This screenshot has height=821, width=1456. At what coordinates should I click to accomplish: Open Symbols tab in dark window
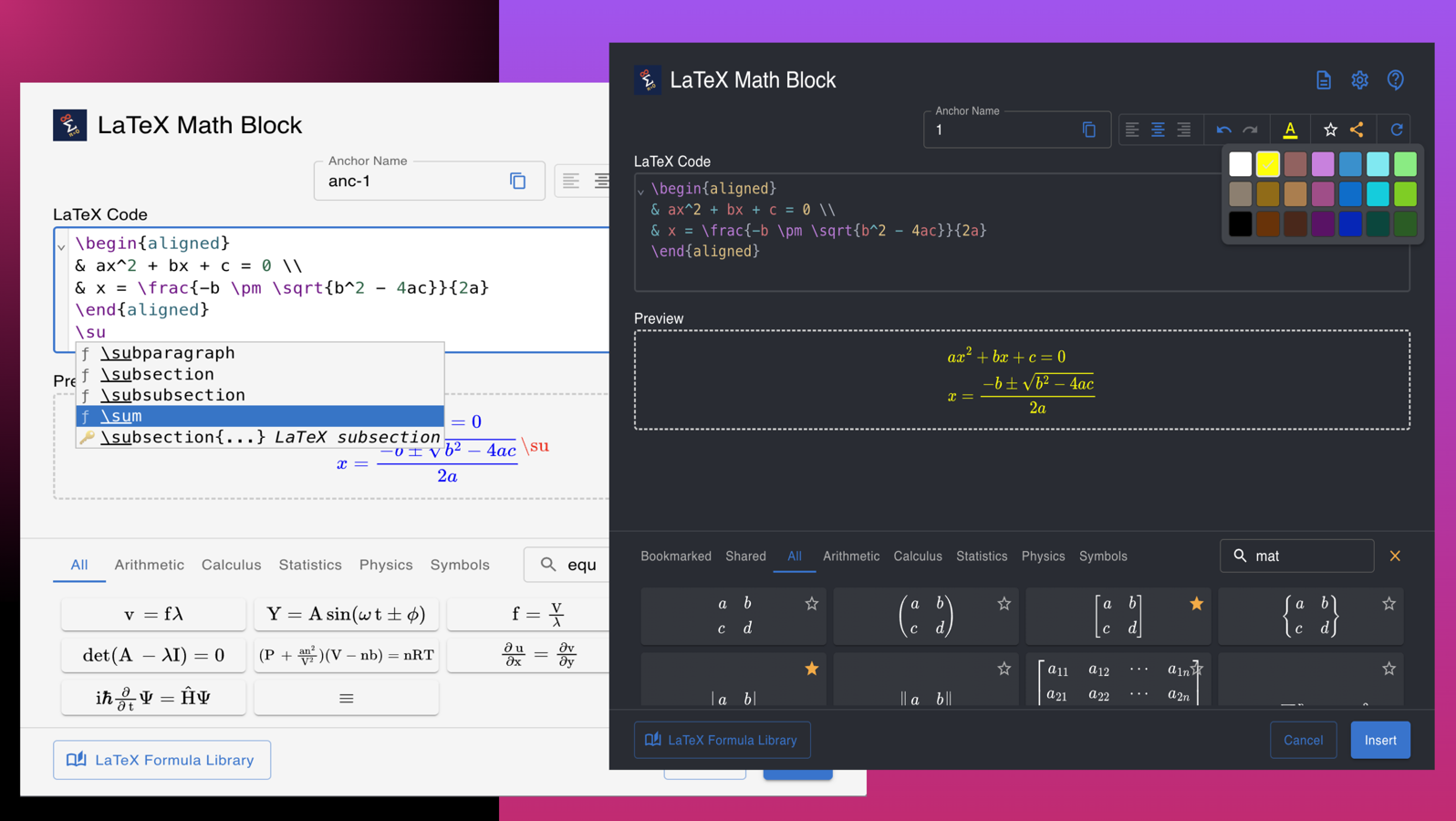point(1103,556)
